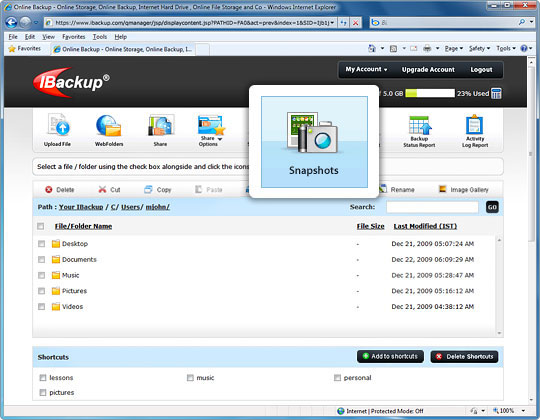Click the GO search button
This screenshot has width=540, height=420.
[492, 207]
